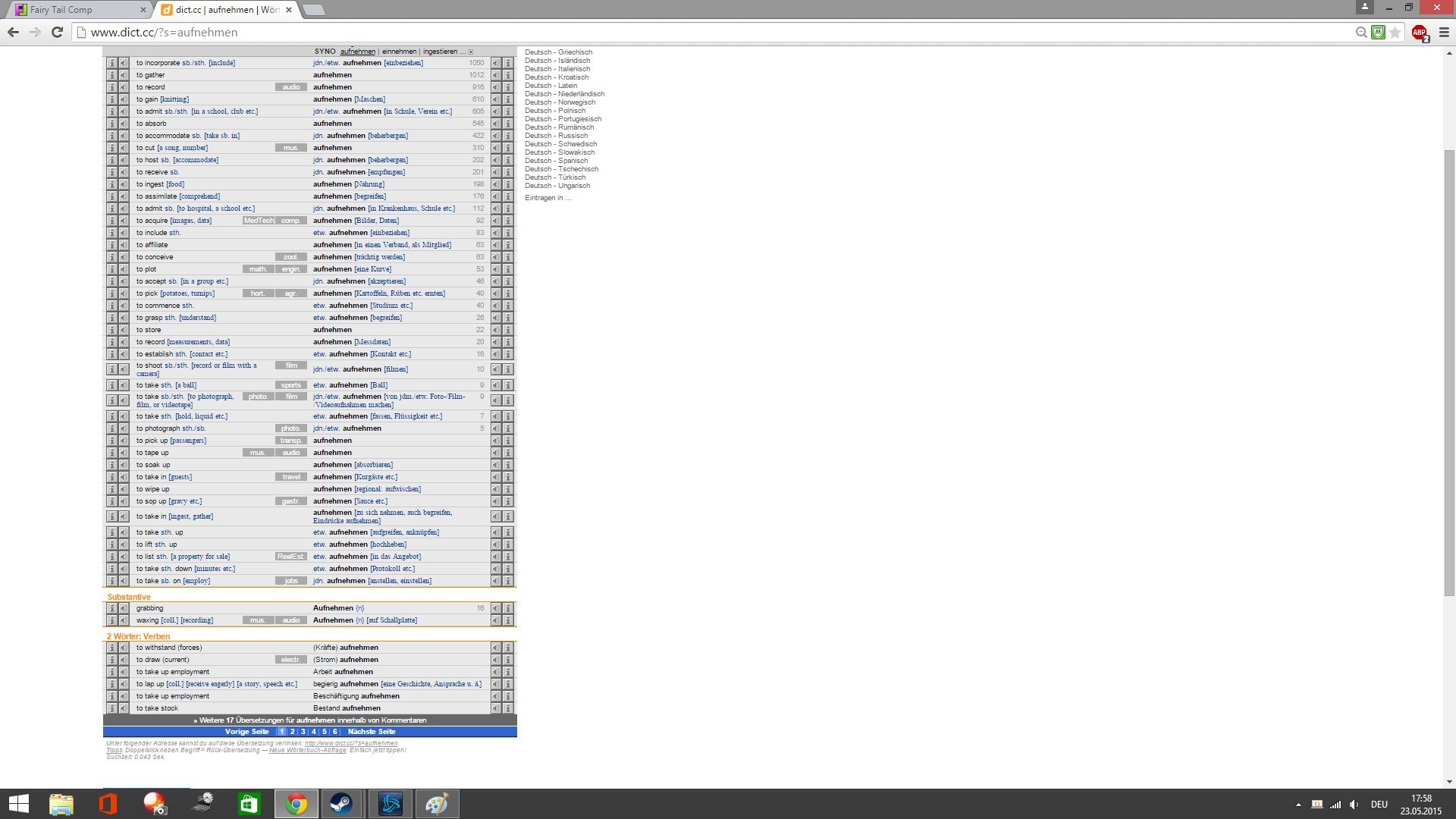Open Chrome's hamburger menu
The image size is (1456, 819).
tap(1444, 33)
